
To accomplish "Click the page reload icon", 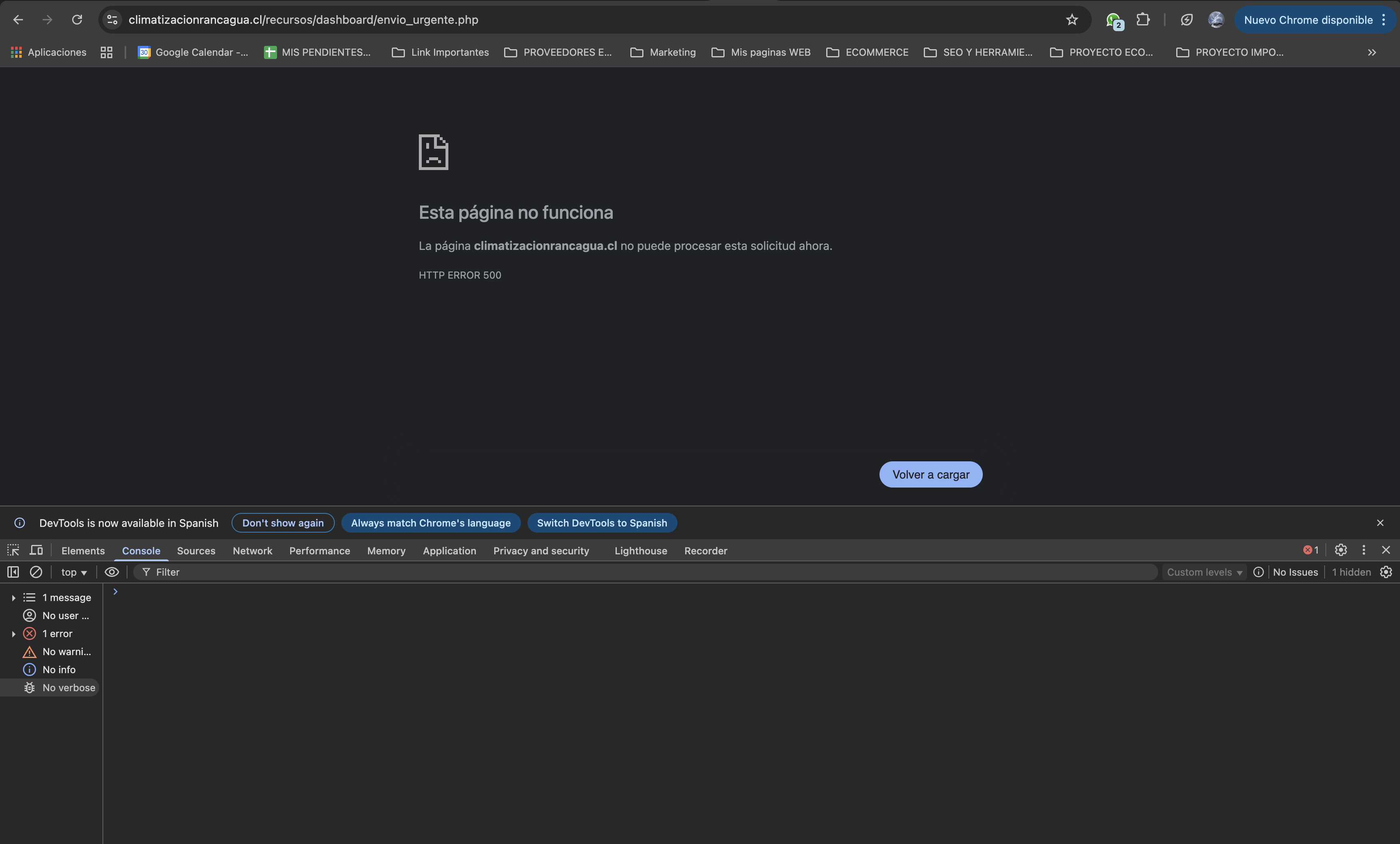I will coord(77,20).
